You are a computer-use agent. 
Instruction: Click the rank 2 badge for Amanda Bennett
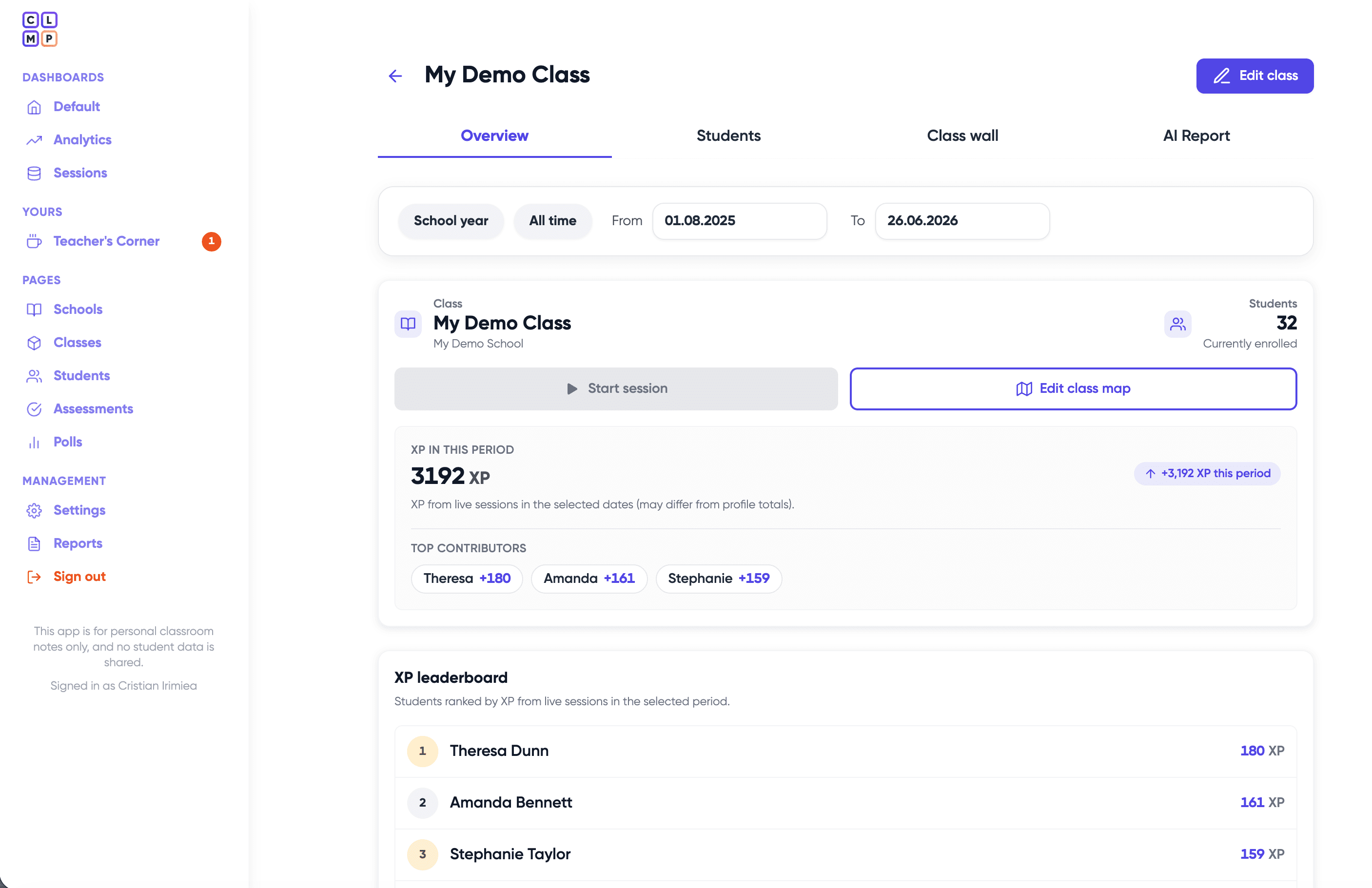(423, 803)
